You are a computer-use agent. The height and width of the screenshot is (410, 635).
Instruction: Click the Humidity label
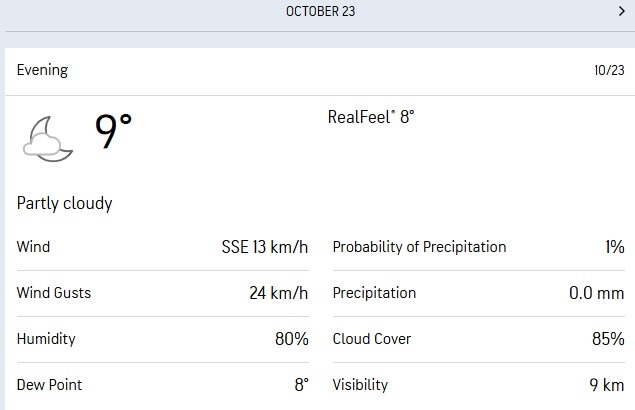click(x=46, y=339)
